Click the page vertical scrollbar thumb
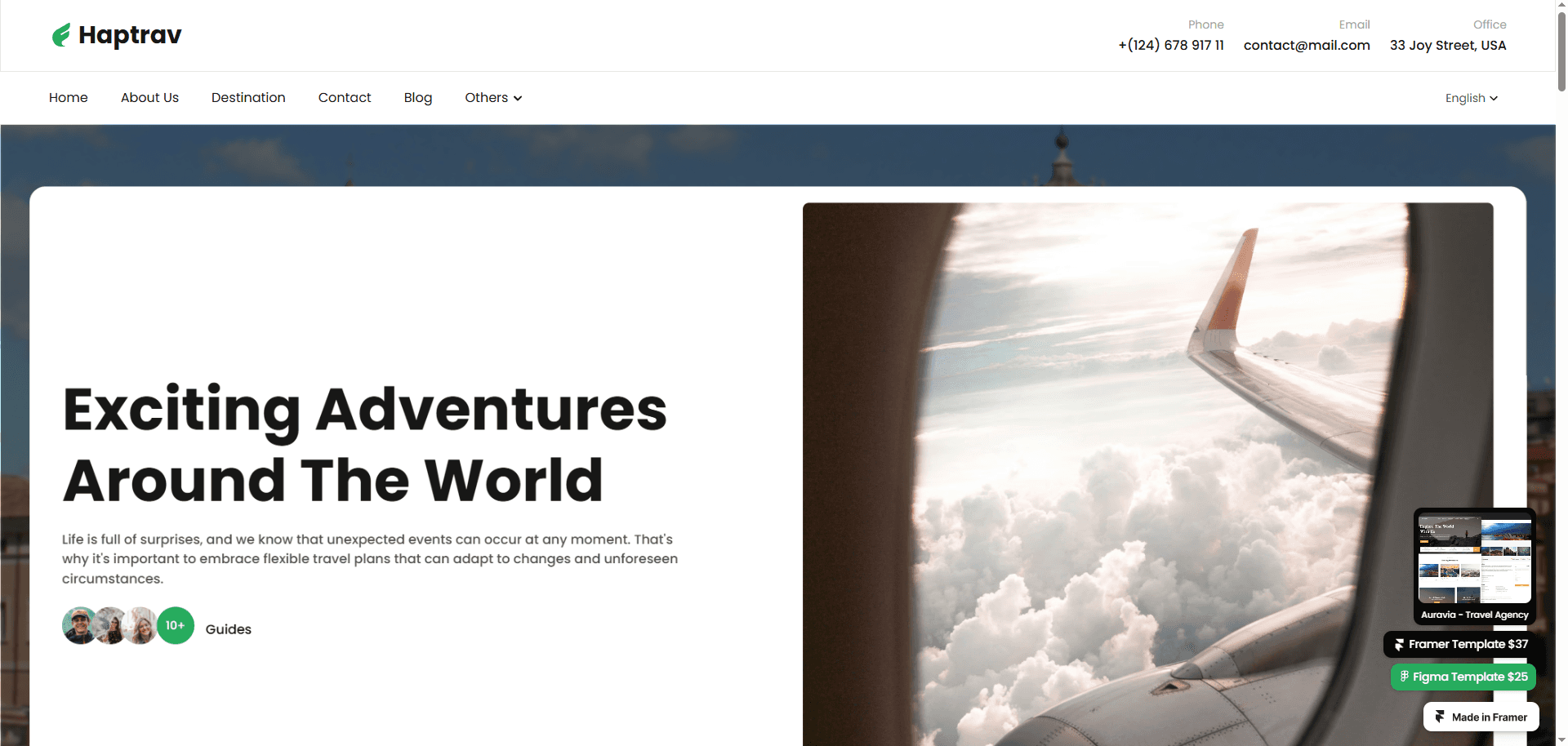The height and width of the screenshot is (746, 1568). [x=1561, y=49]
